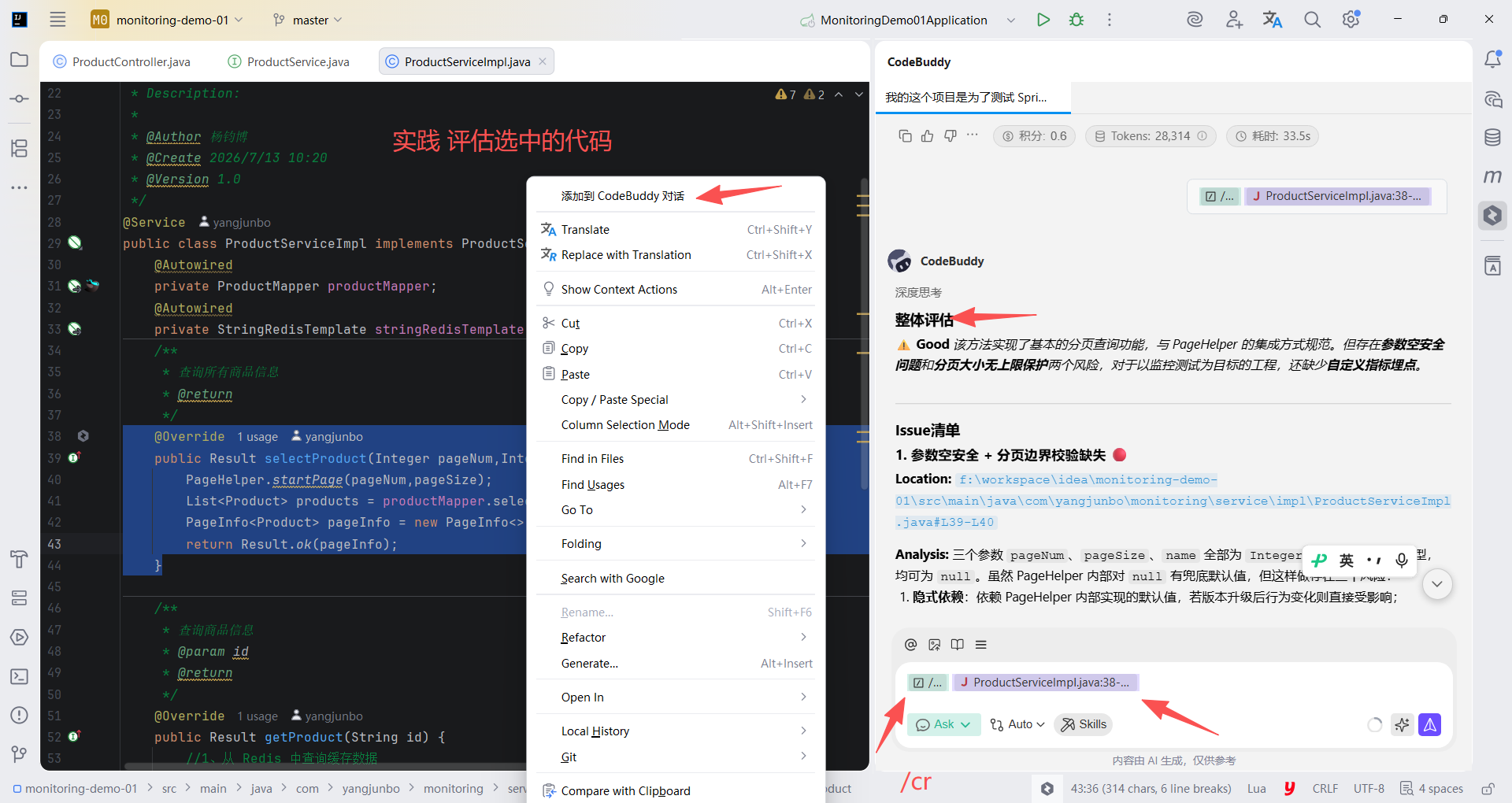Toggle the read-only lock icon in status bar
Image resolution: width=1512 pixels, height=803 pixels.
[1488, 789]
